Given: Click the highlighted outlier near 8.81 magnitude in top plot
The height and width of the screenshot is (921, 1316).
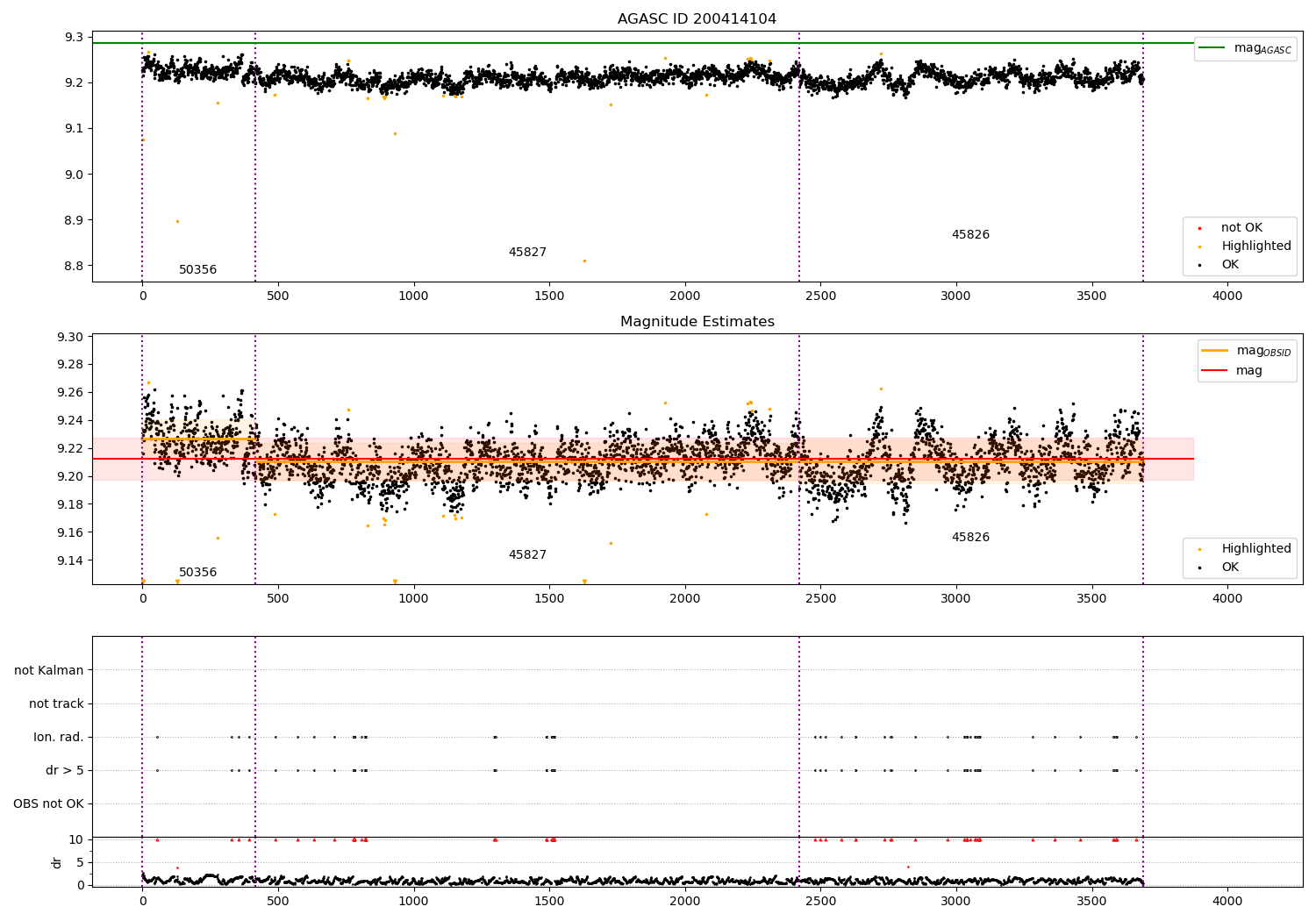Looking at the screenshot, I should (584, 261).
